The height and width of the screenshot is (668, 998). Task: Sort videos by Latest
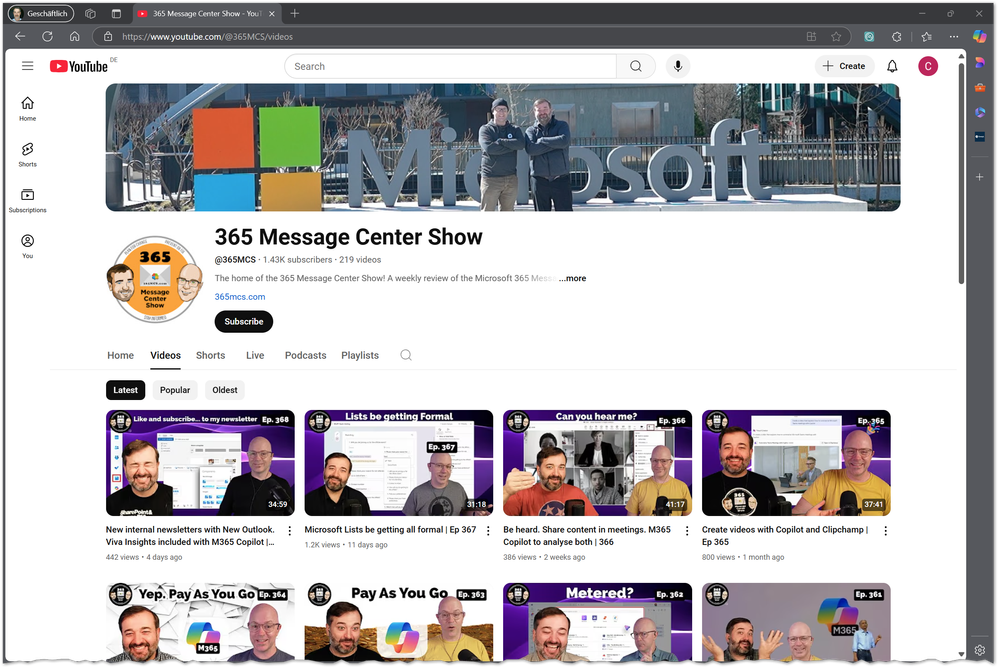[x=125, y=390]
